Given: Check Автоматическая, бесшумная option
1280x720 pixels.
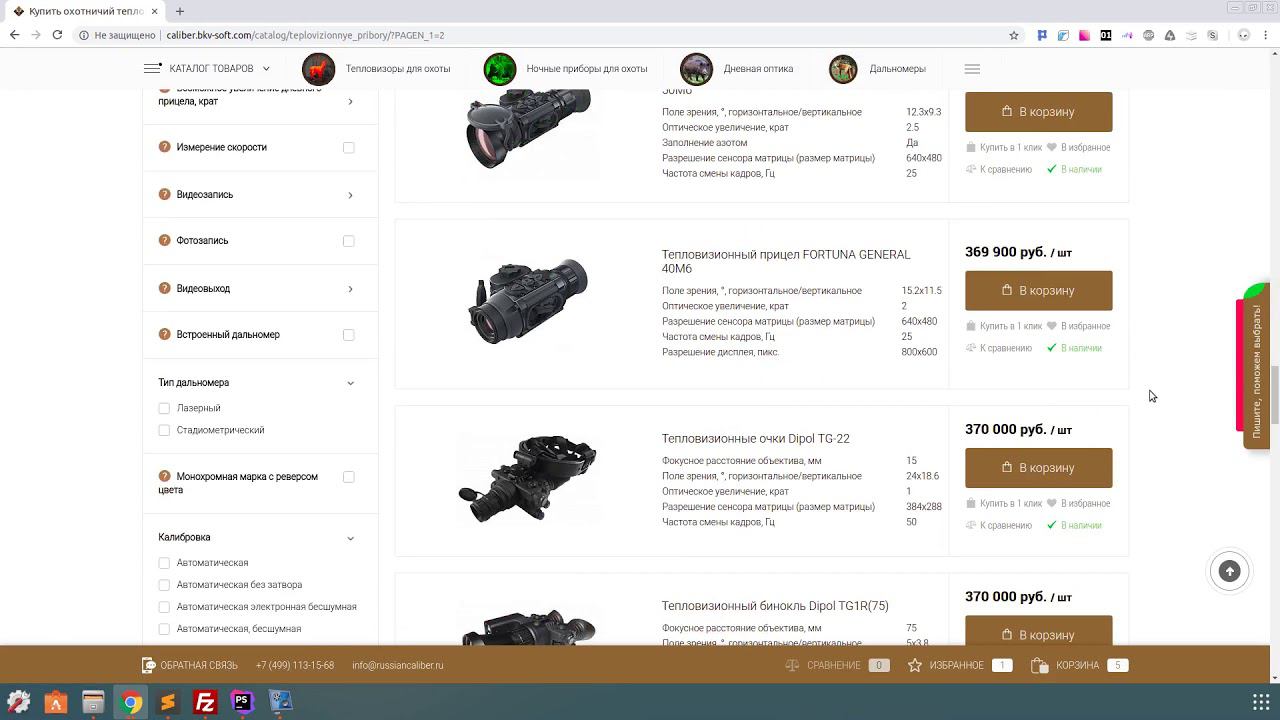Looking at the screenshot, I should click(164, 629).
